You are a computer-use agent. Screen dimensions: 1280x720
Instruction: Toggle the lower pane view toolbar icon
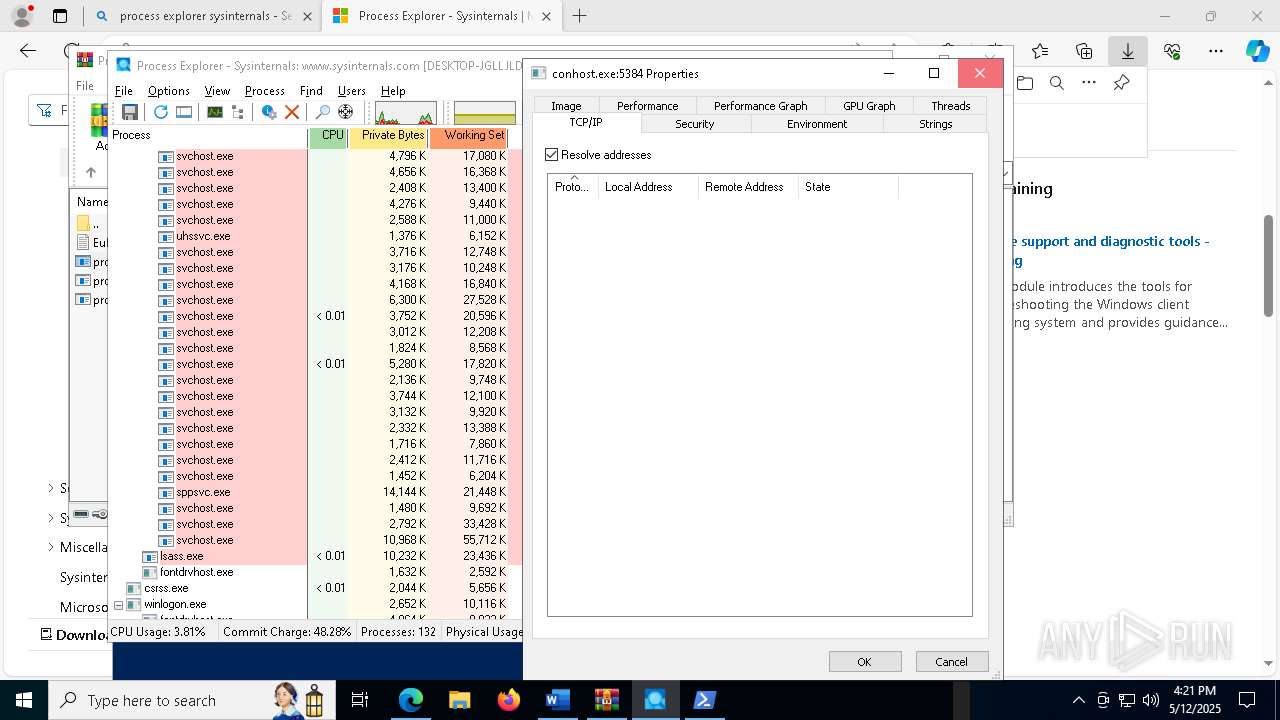tap(184, 112)
